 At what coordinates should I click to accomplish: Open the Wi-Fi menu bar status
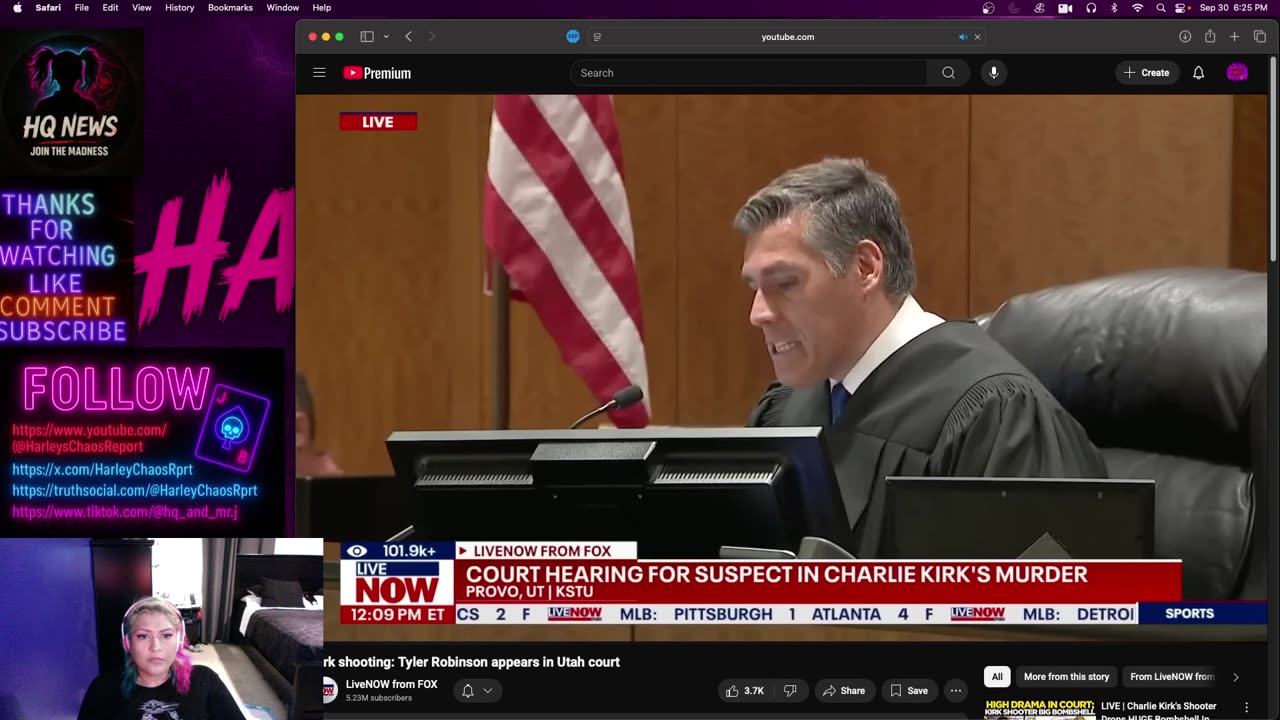(x=1137, y=7)
